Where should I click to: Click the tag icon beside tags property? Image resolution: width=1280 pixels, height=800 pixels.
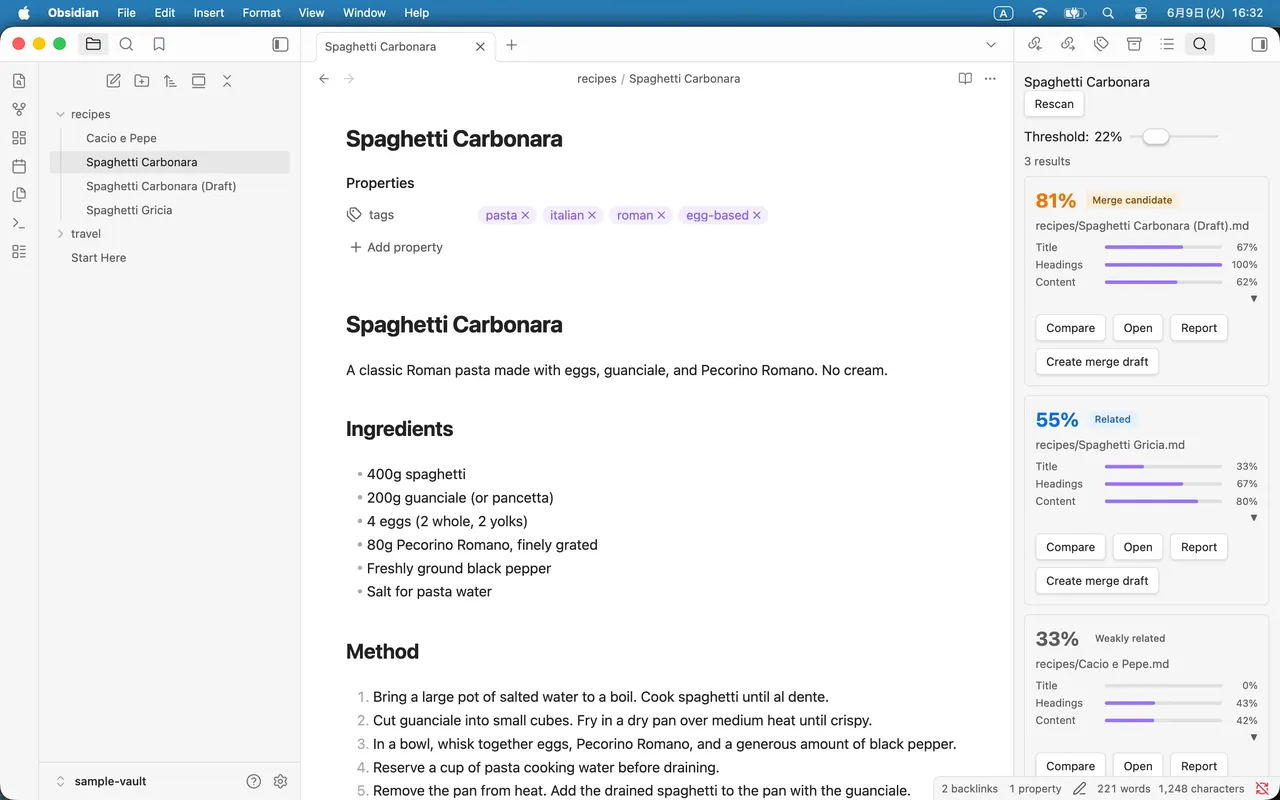354,215
